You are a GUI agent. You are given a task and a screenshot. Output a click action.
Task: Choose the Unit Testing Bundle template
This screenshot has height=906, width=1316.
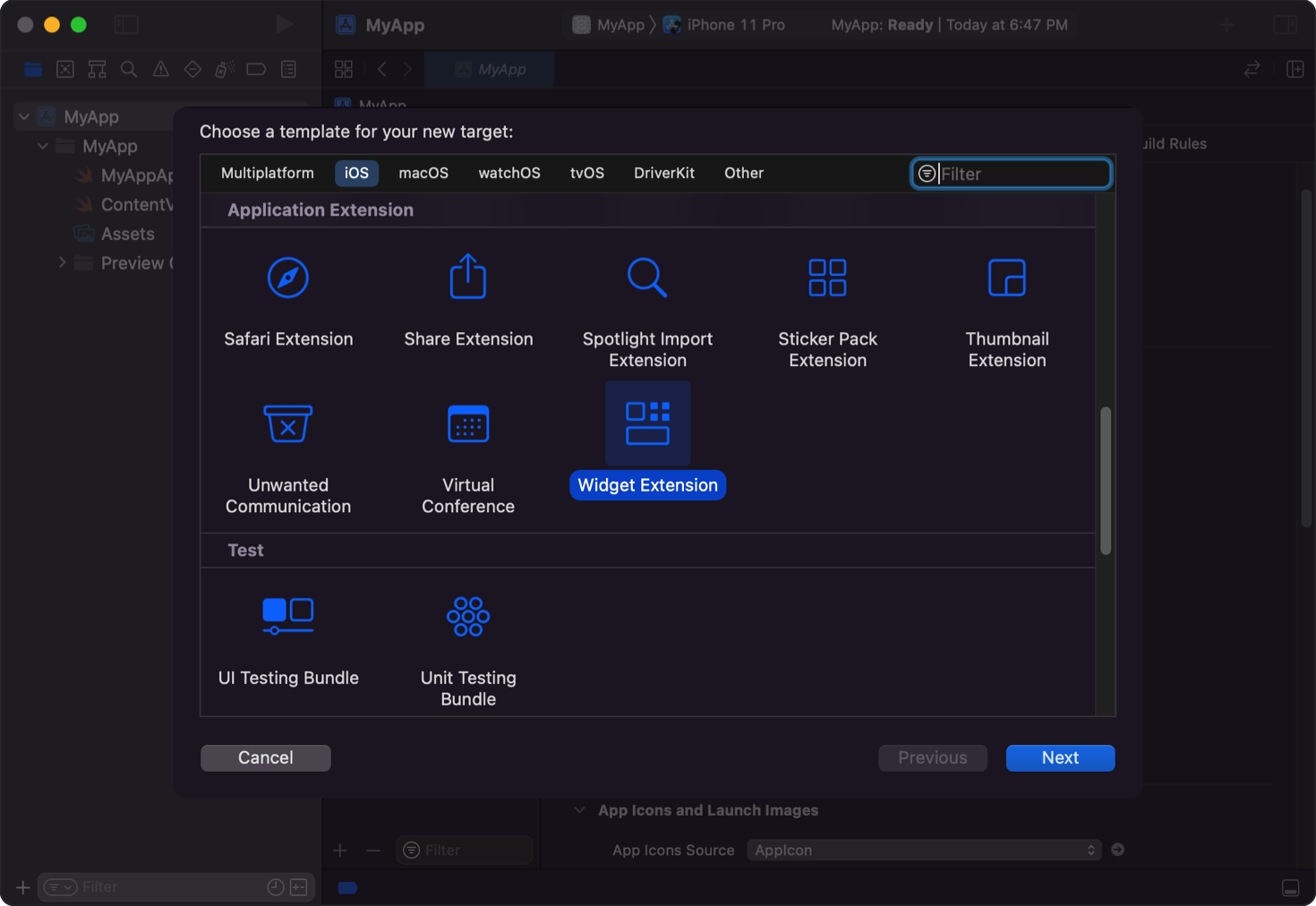[x=468, y=650]
